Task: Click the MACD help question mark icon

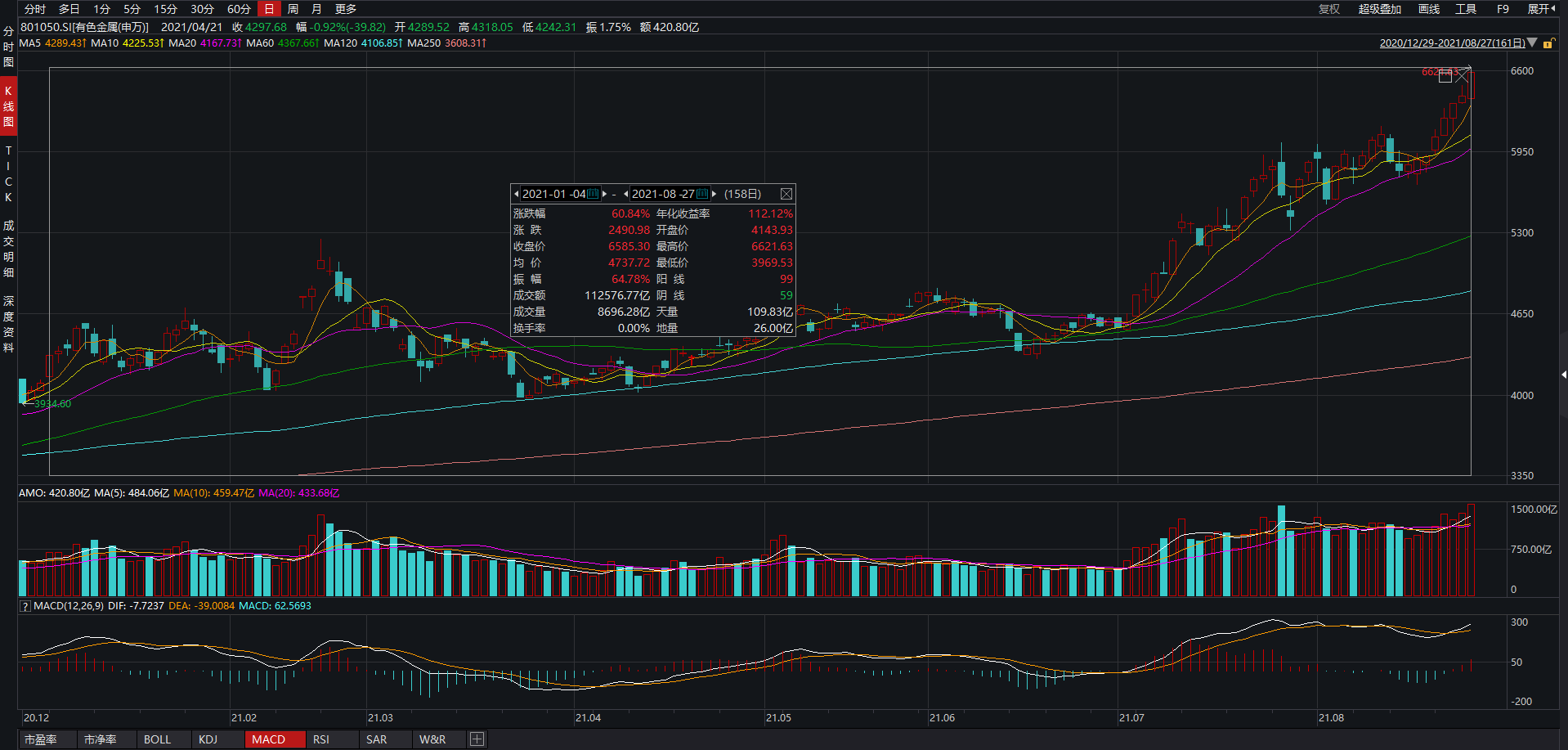Action: (x=25, y=606)
